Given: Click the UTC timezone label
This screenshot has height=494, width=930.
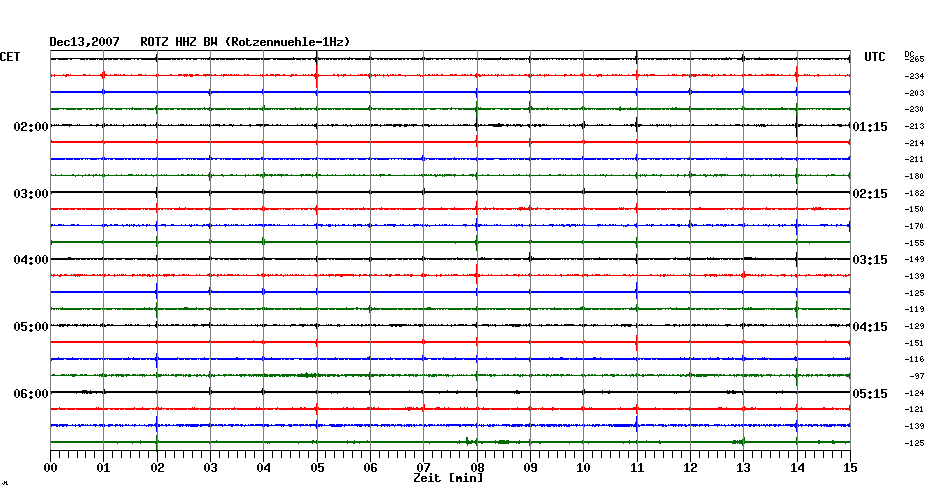Looking at the screenshot, I should pos(875,57).
